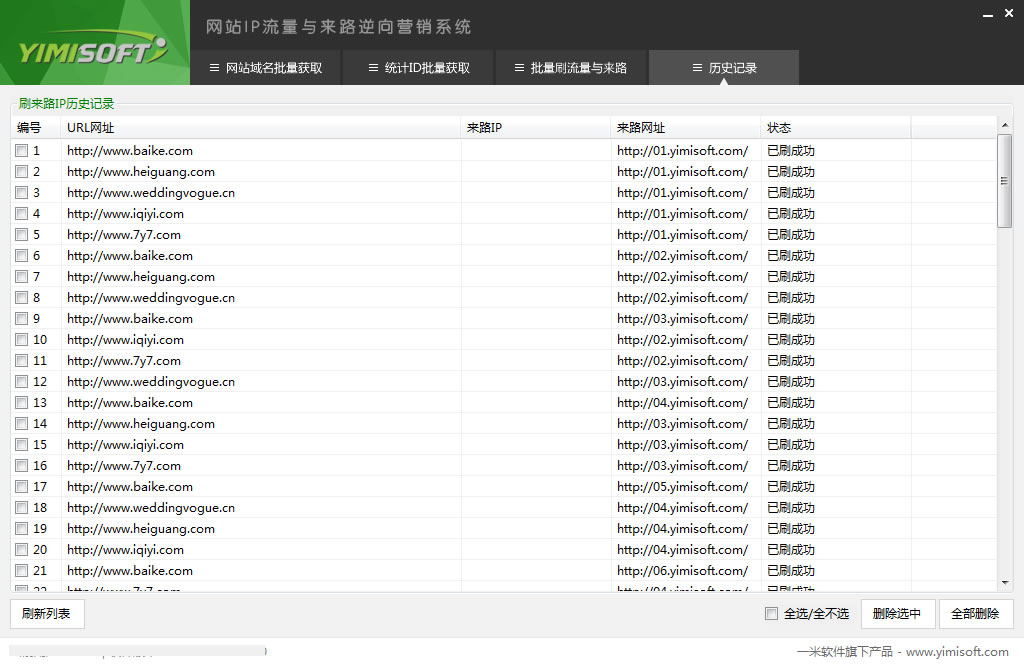Select row 4 URL http://www.iqiyi.com
The image size is (1024, 665).
coord(125,214)
